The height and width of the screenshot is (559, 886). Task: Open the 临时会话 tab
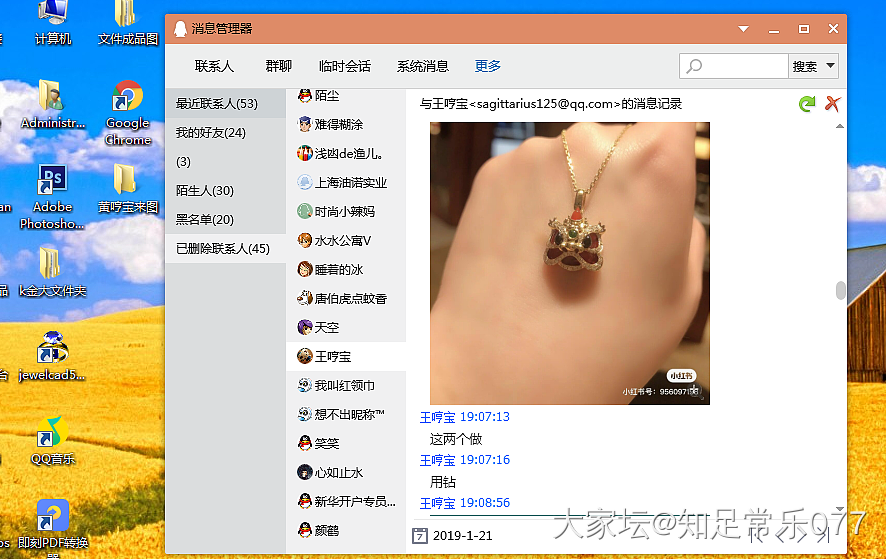tap(344, 67)
